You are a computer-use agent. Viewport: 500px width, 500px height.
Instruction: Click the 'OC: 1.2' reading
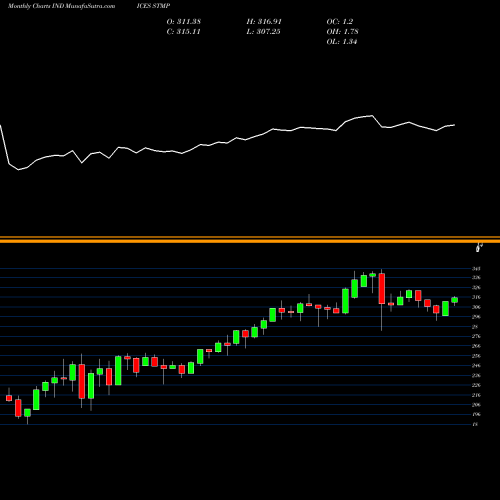[340, 22]
